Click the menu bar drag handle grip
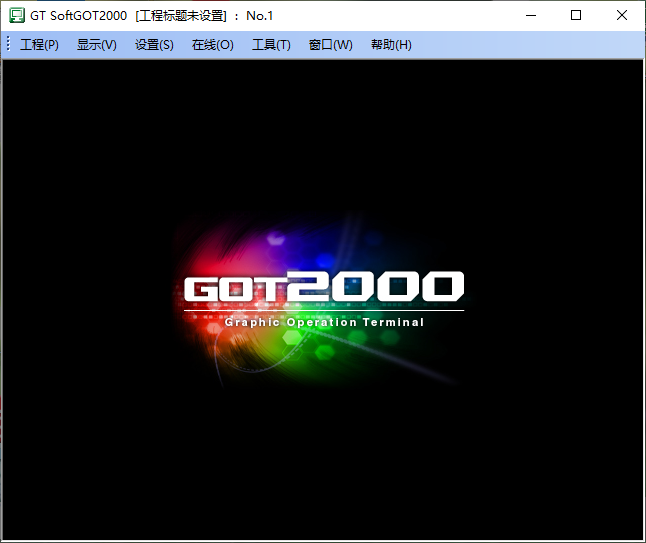 tap(8, 44)
